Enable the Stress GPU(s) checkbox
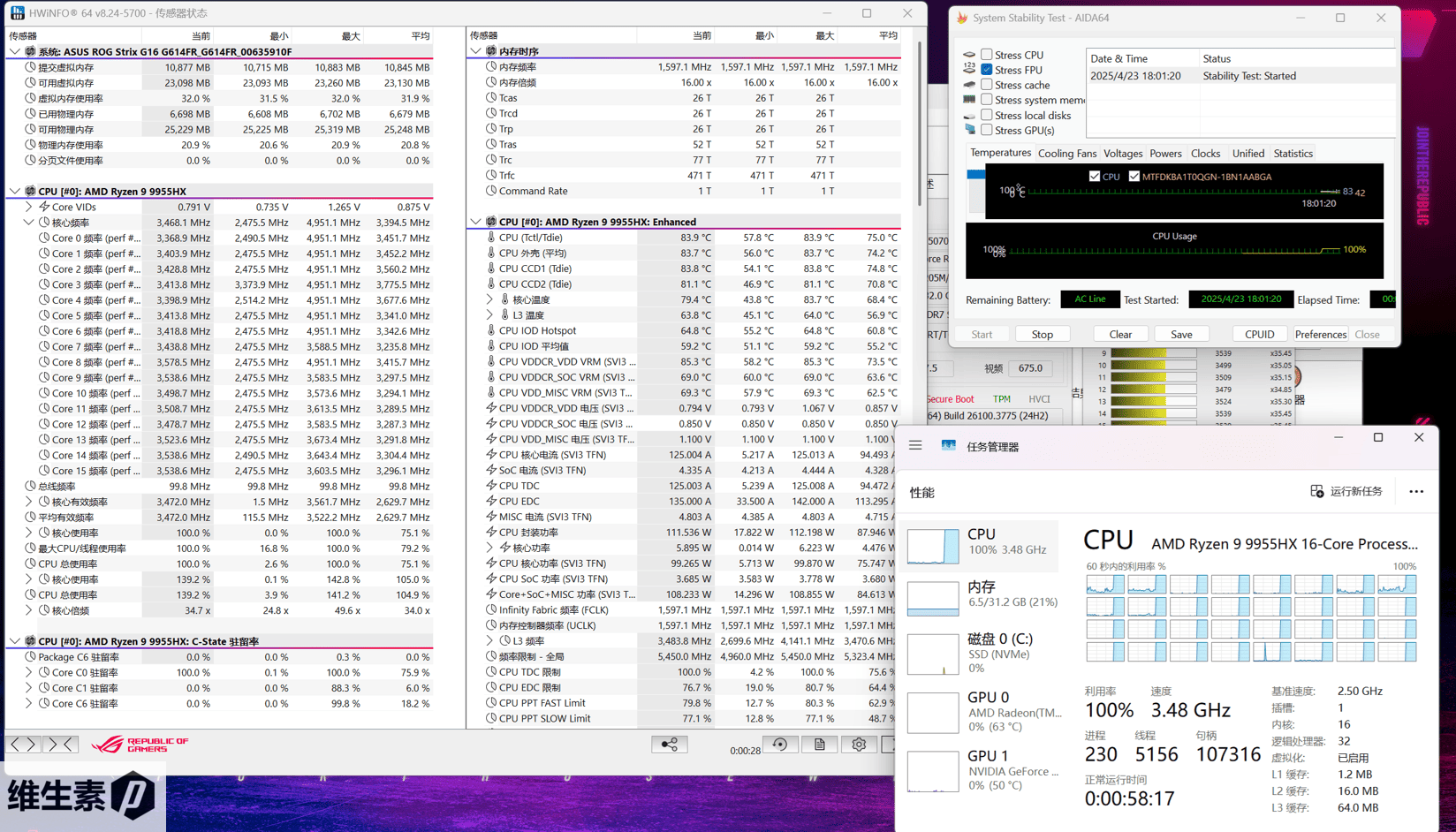1456x832 pixels. click(987, 131)
